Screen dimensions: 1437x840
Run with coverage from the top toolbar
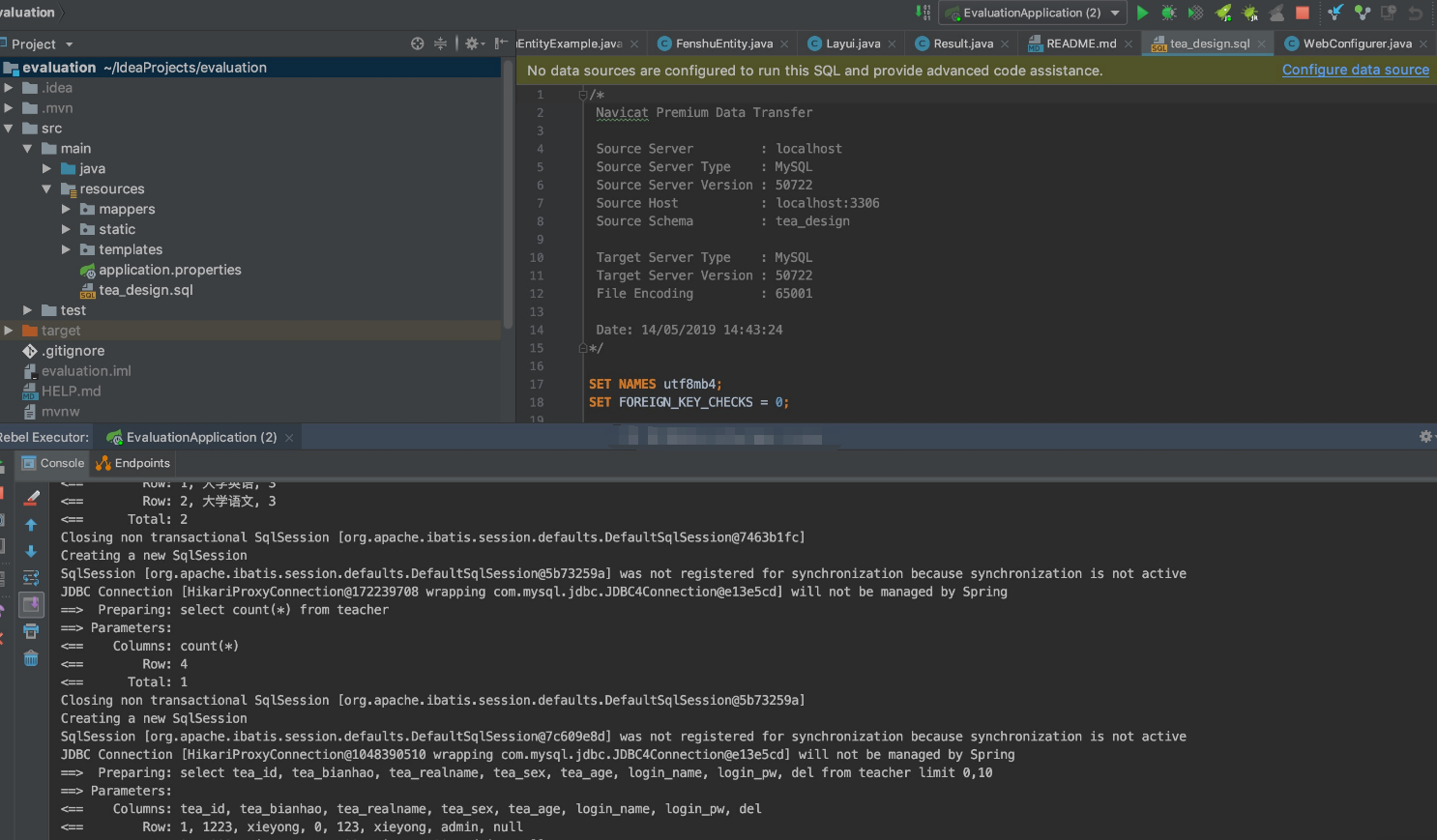1195,13
